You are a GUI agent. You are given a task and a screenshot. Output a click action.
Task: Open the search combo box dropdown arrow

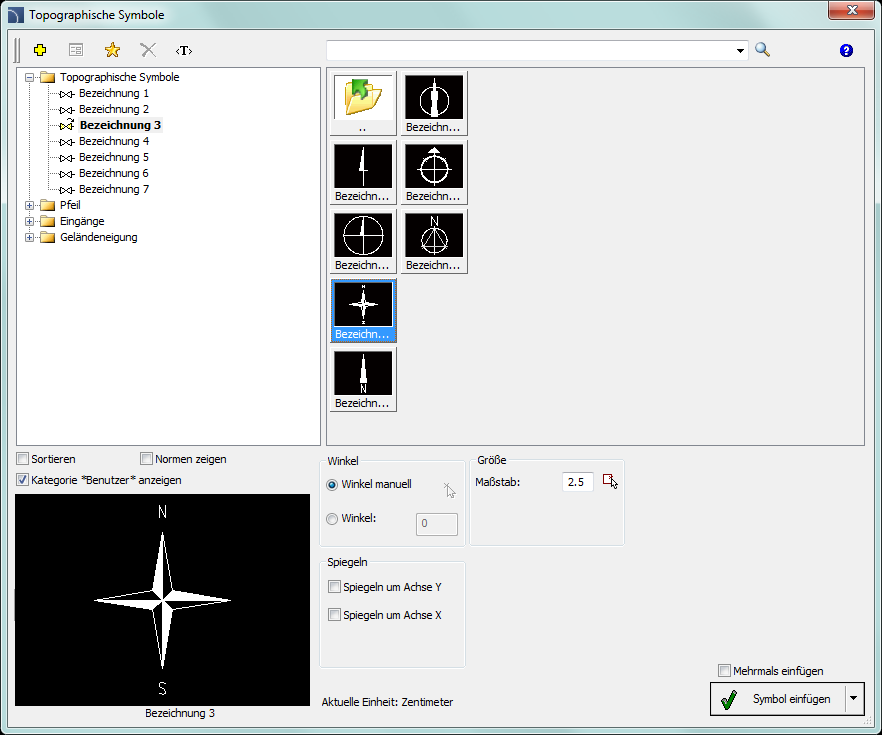741,50
